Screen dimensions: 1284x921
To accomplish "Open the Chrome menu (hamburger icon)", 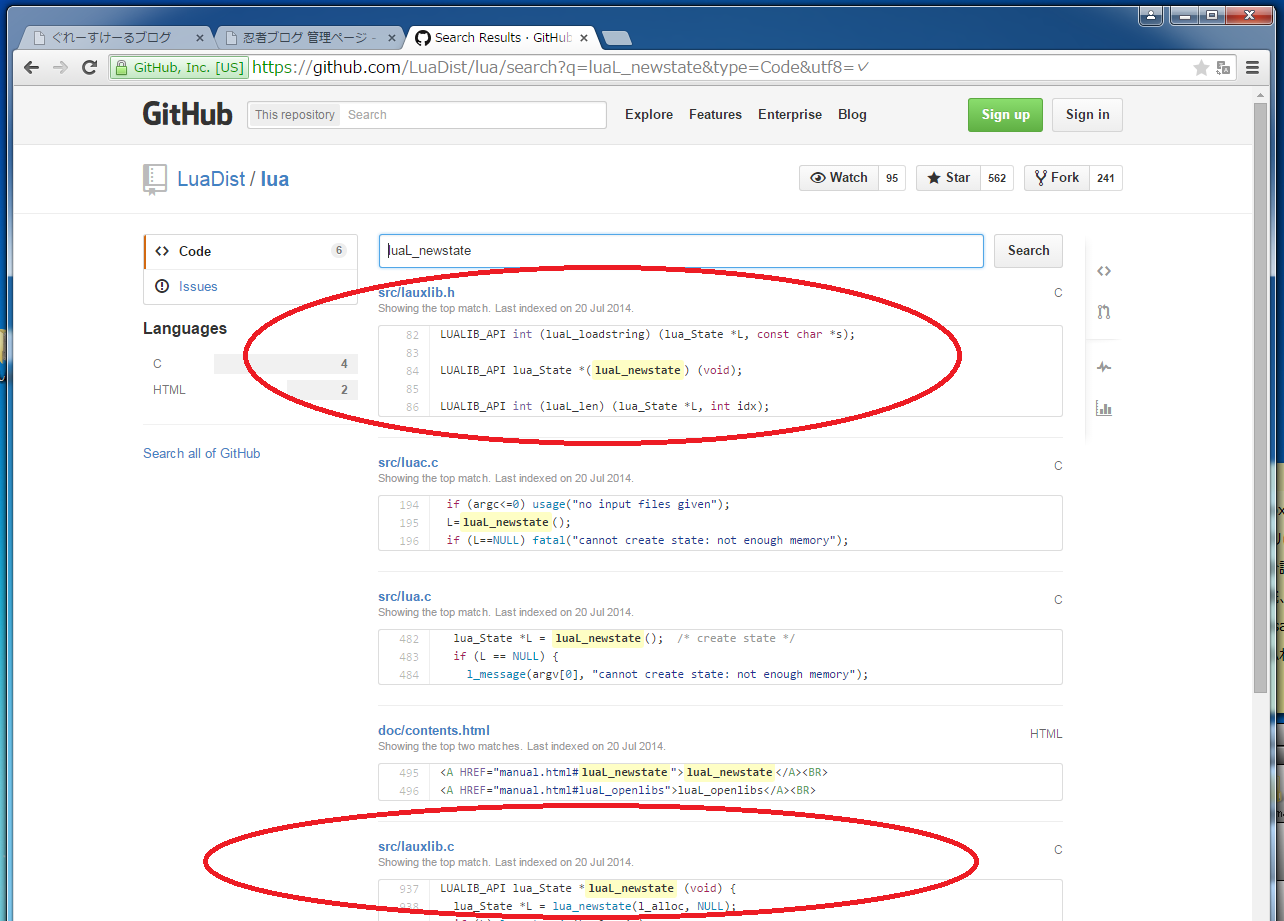I will [1253, 68].
